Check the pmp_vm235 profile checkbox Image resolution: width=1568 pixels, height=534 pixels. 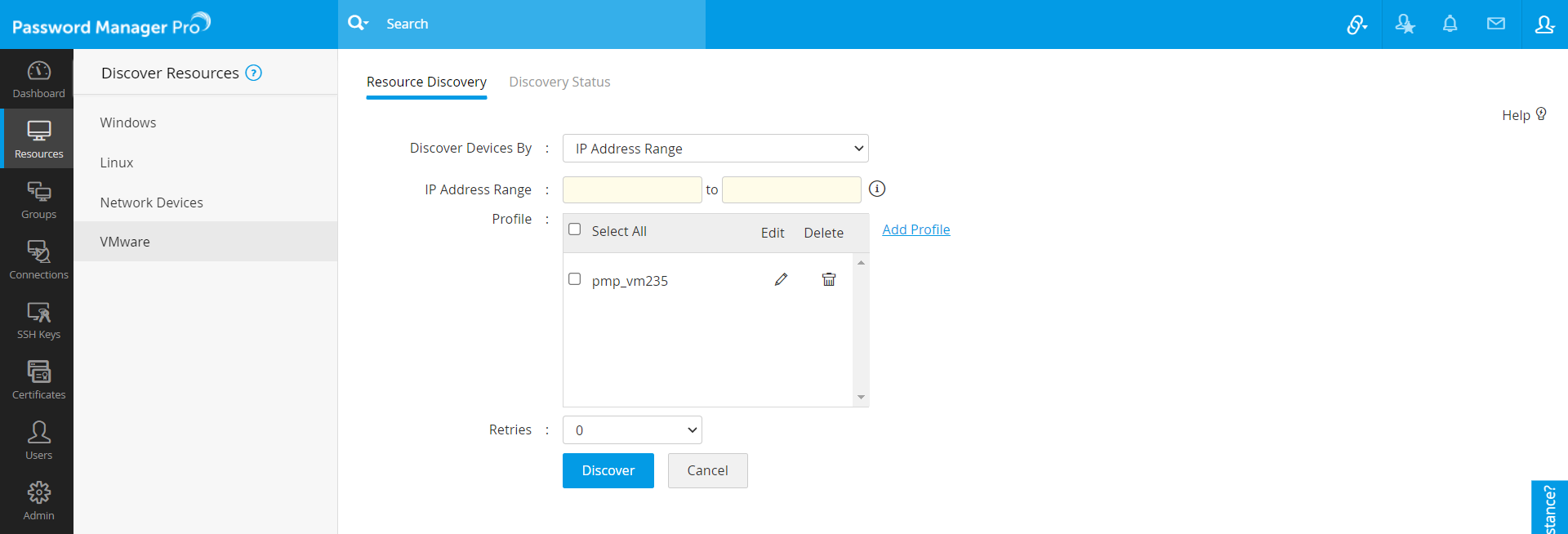[575, 279]
